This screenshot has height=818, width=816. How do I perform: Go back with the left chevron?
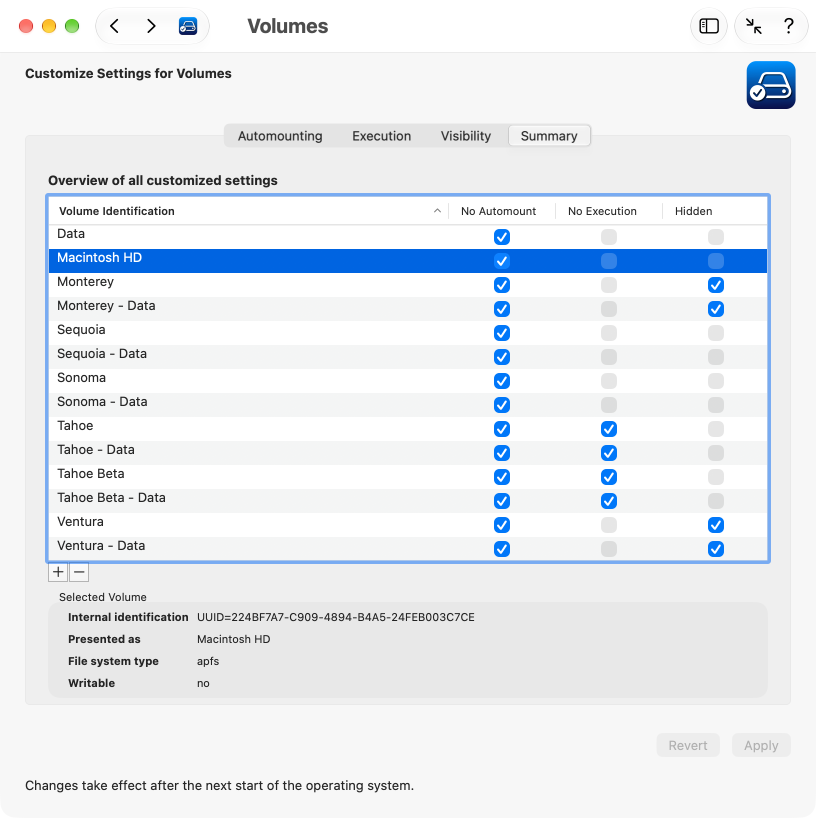pos(115,26)
